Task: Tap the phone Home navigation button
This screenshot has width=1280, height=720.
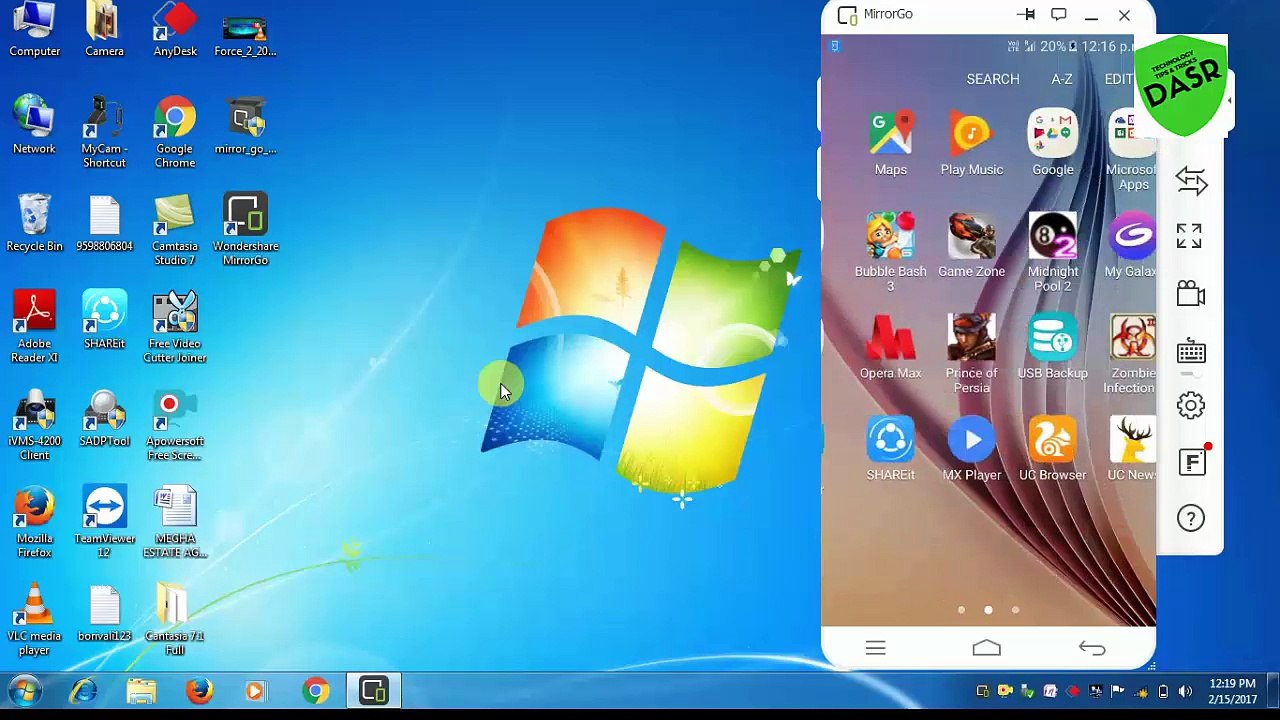Action: coord(986,648)
